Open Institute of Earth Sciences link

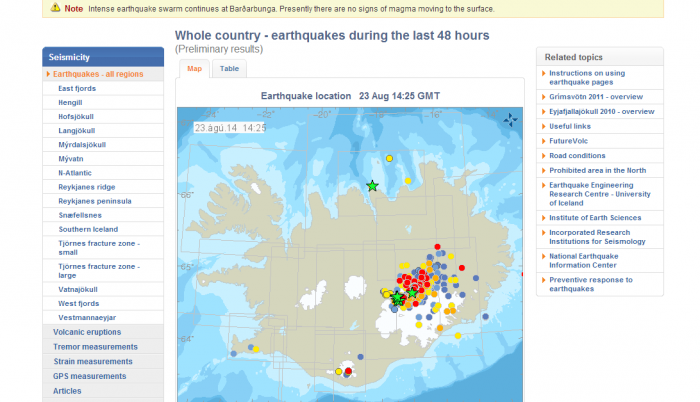point(594,217)
